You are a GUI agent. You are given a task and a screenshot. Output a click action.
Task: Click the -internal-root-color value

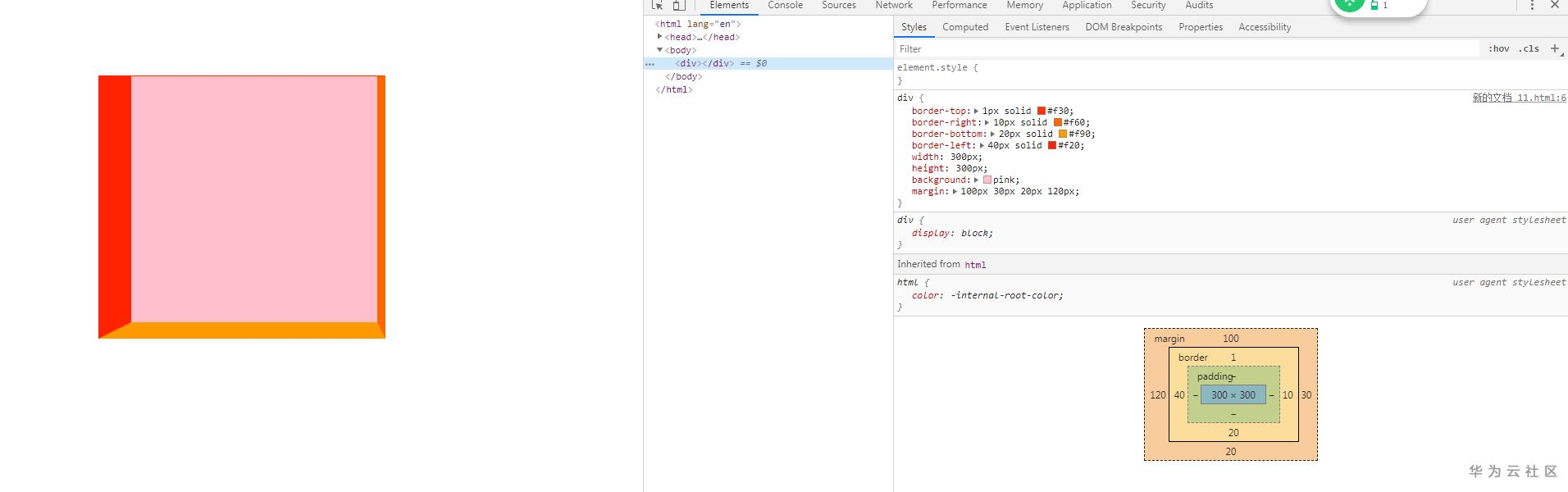click(1005, 295)
